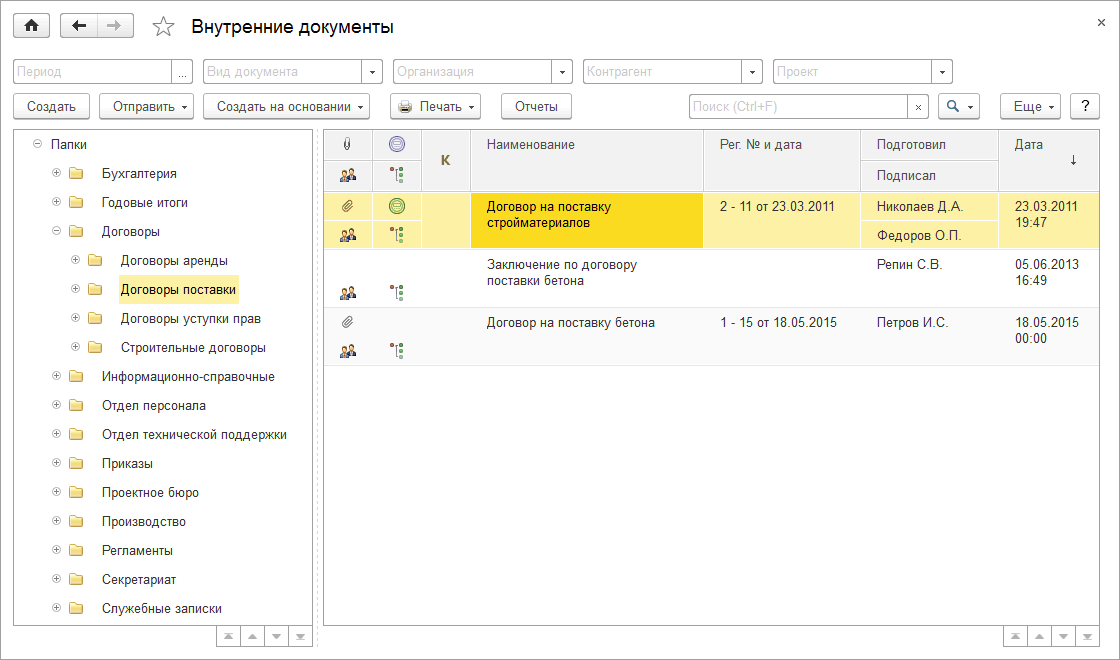Add page to favorites with star icon

tap(163, 27)
